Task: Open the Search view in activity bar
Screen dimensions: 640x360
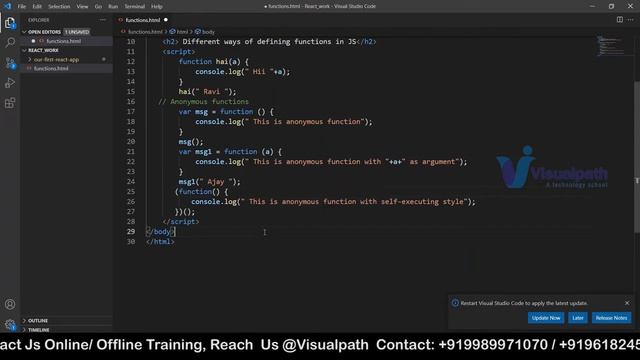Action: click(10, 42)
